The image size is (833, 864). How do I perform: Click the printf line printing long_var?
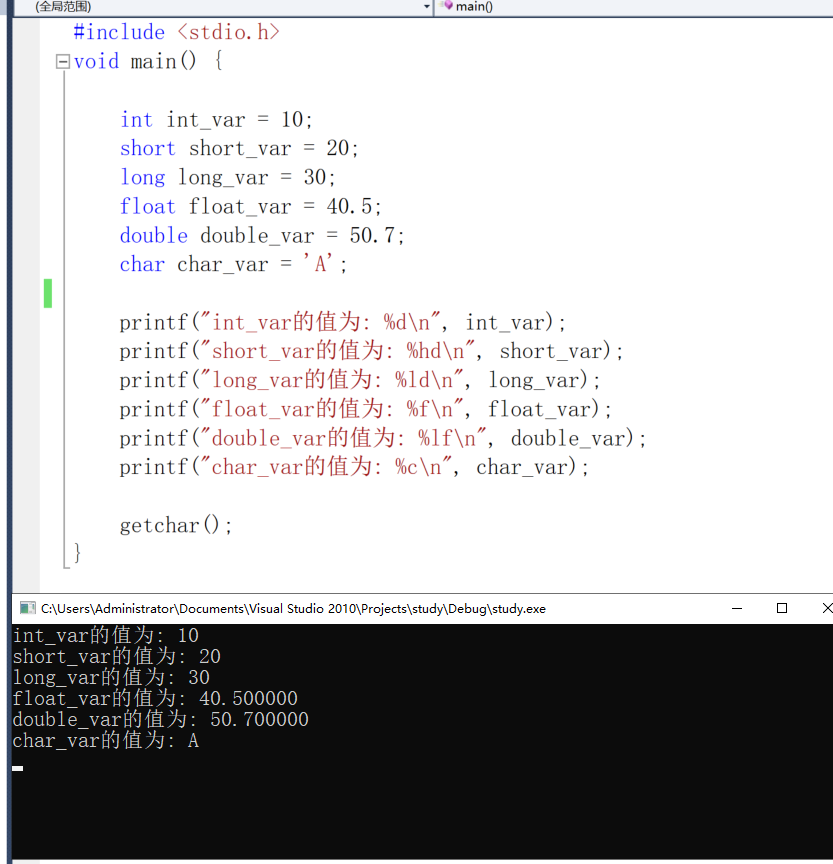[x=359, y=380]
